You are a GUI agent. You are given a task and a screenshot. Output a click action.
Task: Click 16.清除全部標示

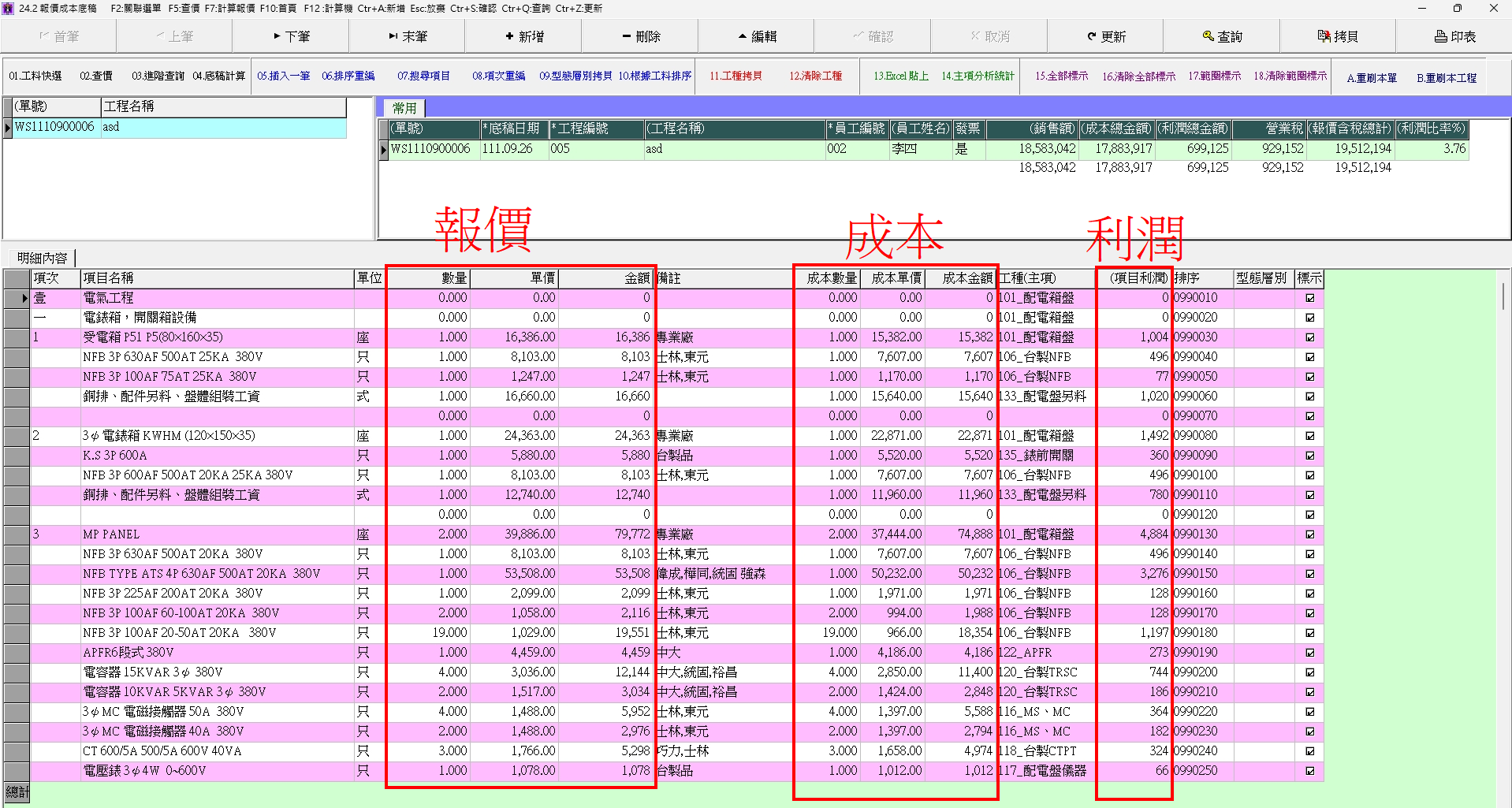[1138, 76]
